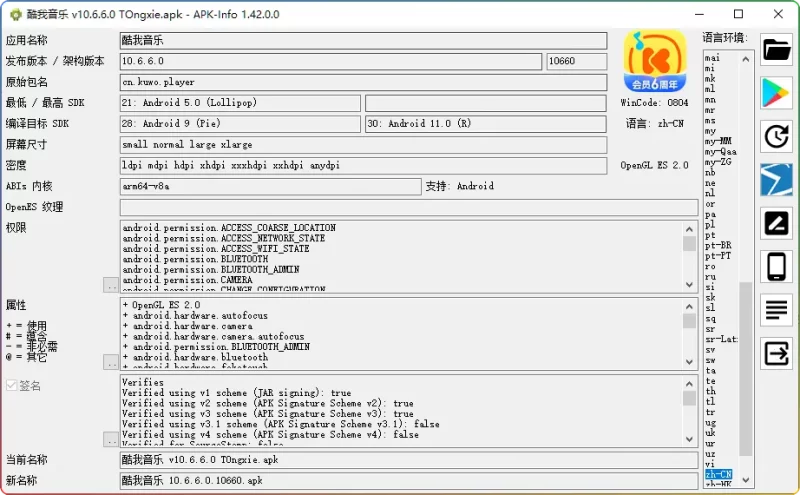
Task: Open the Google Play store icon
Action: 777,92
